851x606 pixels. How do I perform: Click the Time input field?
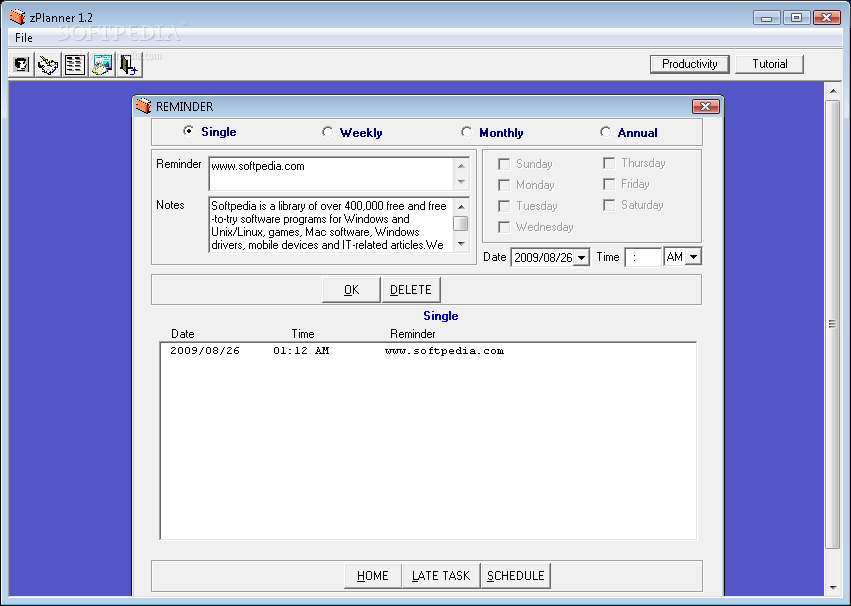point(643,257)
